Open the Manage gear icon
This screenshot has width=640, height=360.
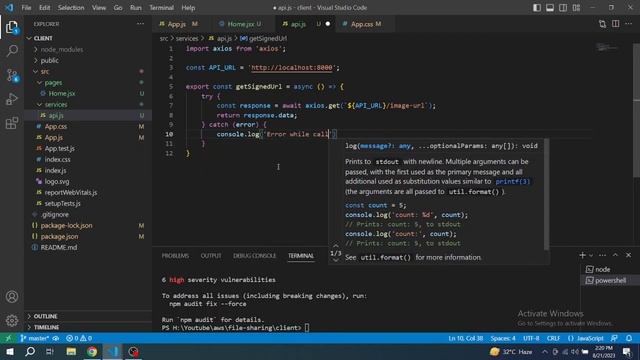12,321
